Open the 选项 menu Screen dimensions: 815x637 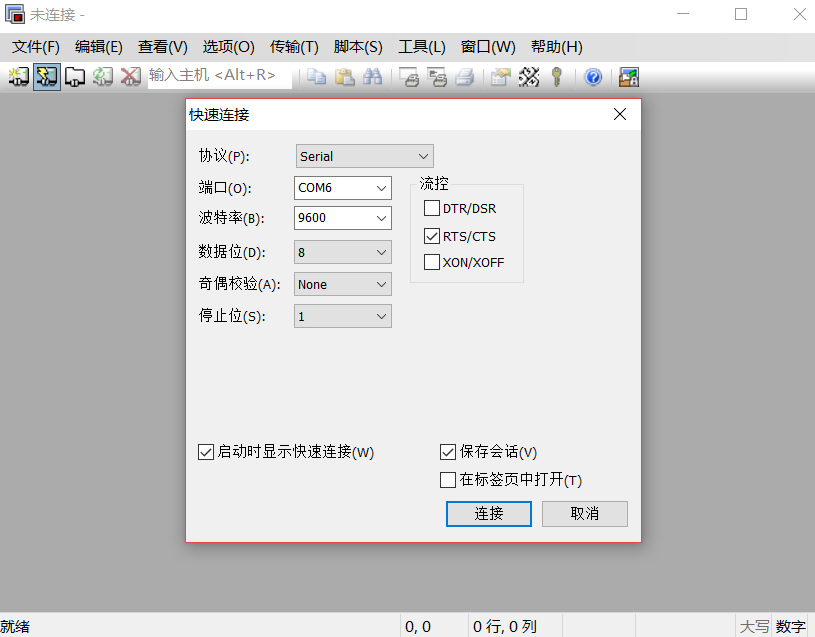click(x=228, y=46)
